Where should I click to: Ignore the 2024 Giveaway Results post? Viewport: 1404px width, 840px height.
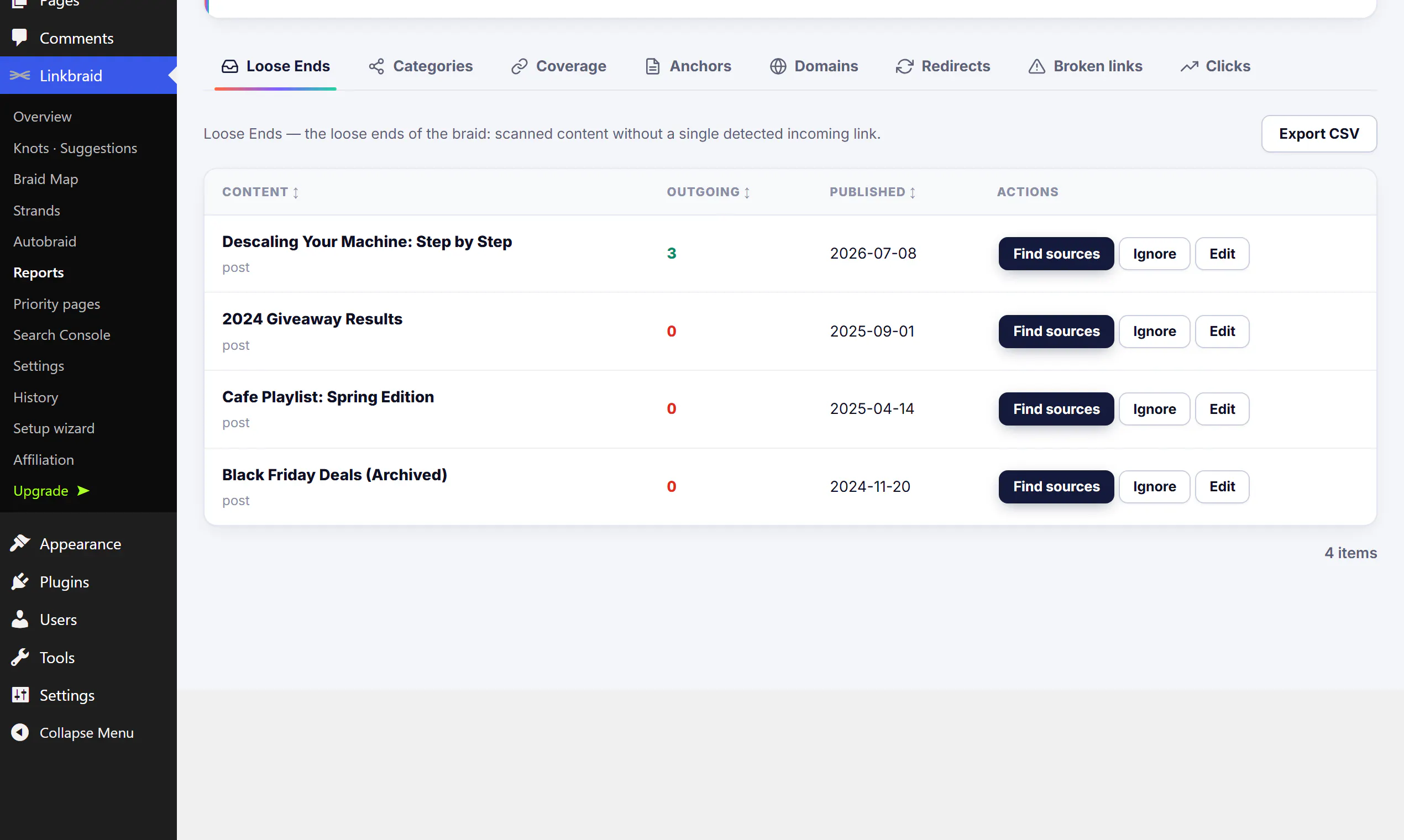1154,331
